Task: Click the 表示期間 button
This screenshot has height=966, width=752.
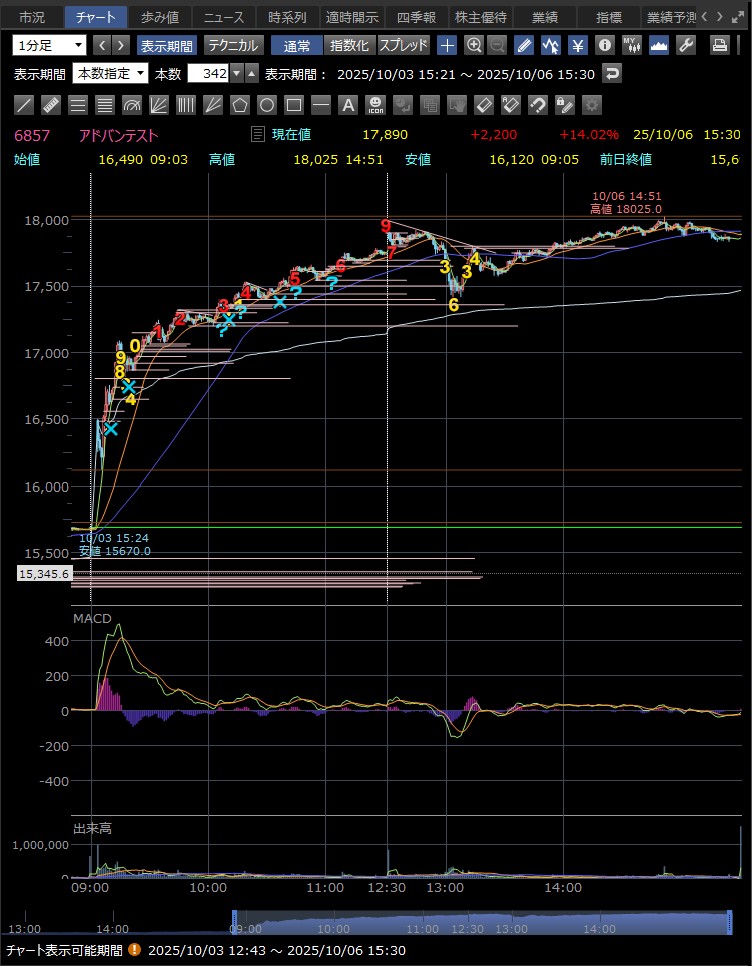Action: coord(166,45)
